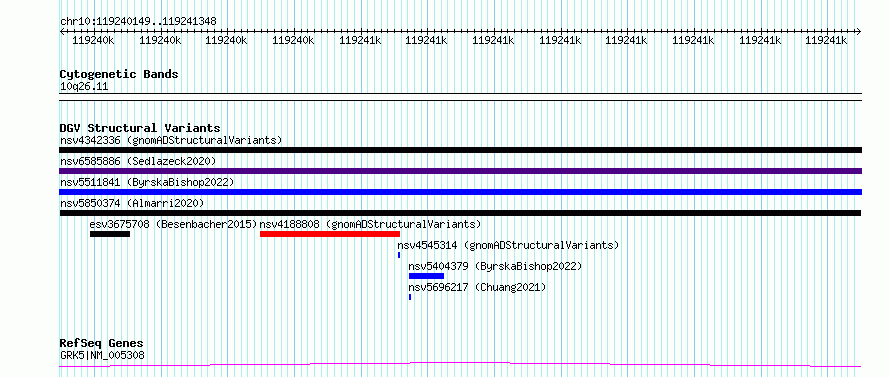Image resolution: width=890 pixels, height=377 pixels.
Task: Click the GRK5|NM_005308 RefSeq gene label
Action: (x=102, y=355)
